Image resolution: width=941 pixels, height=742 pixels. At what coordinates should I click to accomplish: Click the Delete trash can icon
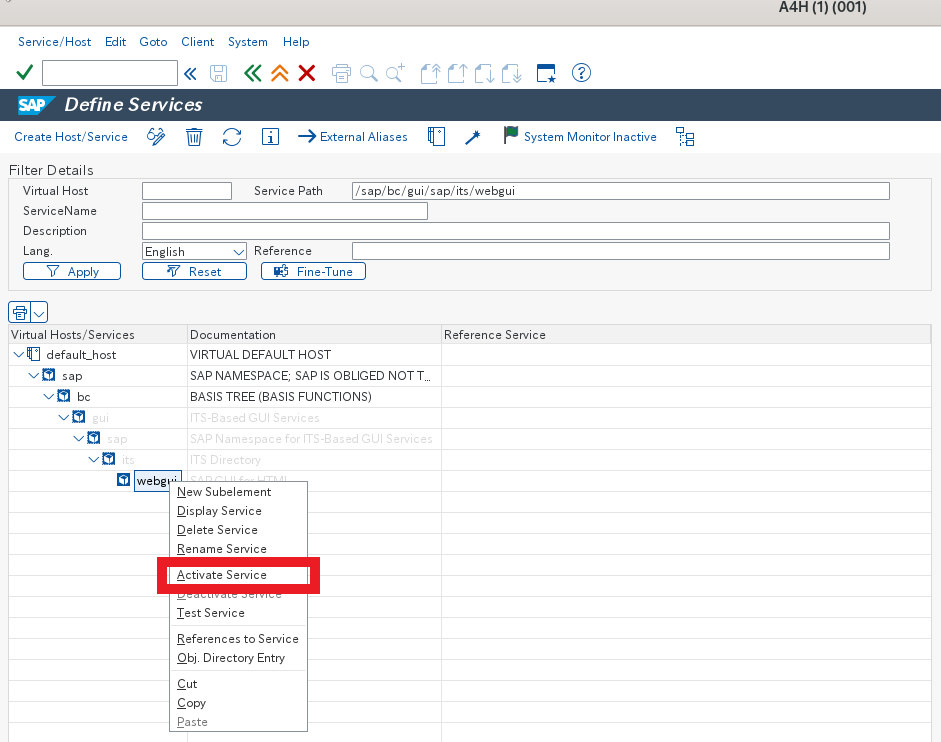[x=194, y=137]
